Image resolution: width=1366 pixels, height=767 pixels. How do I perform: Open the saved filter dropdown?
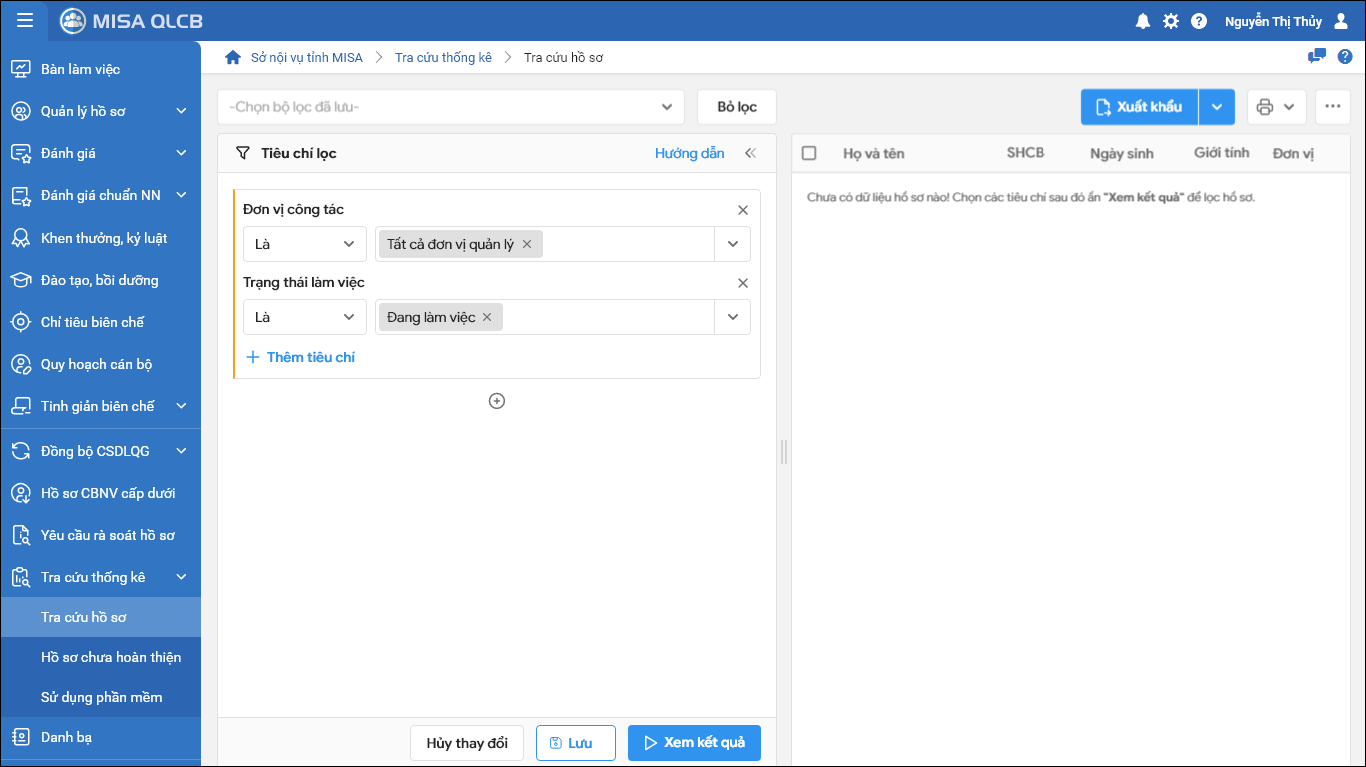[x=450, y=107]
